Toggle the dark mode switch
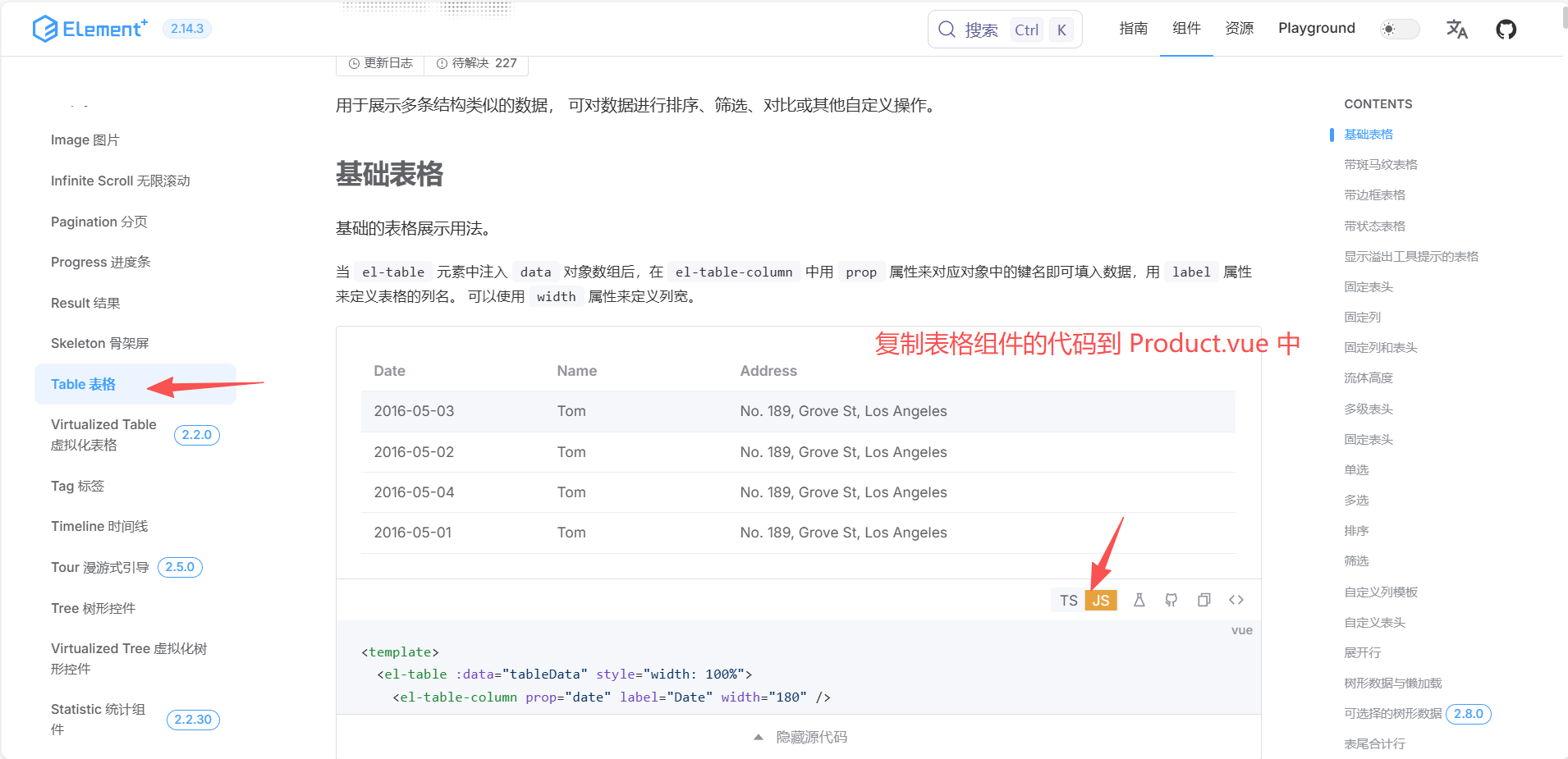 click(1400, 29)
